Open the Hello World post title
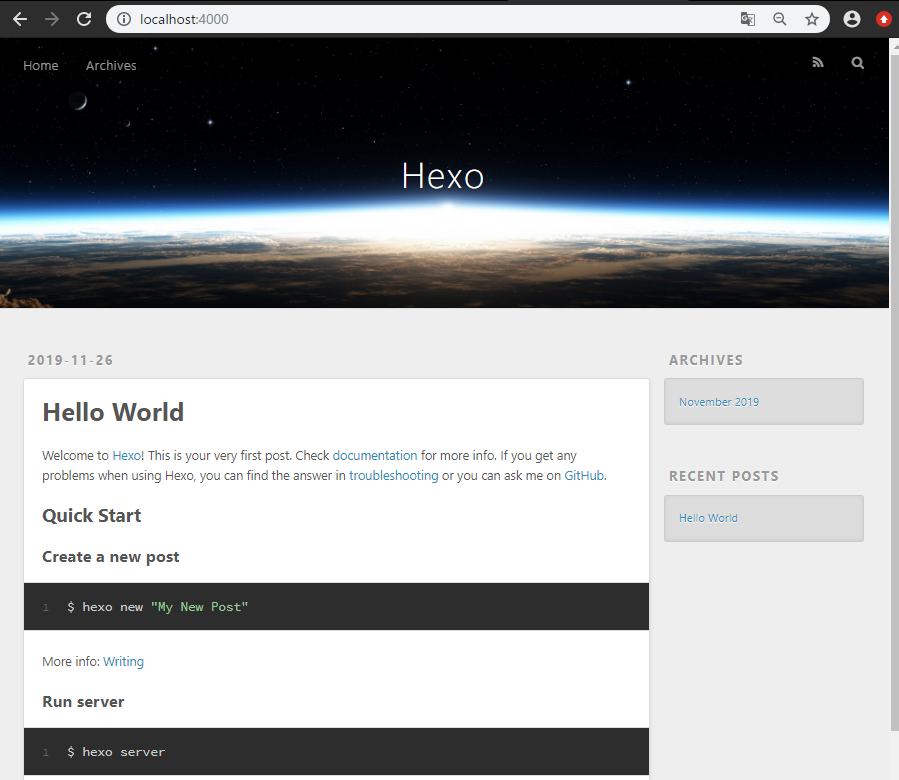The height and width of the screenshot is (780, 899). point(113,412)
